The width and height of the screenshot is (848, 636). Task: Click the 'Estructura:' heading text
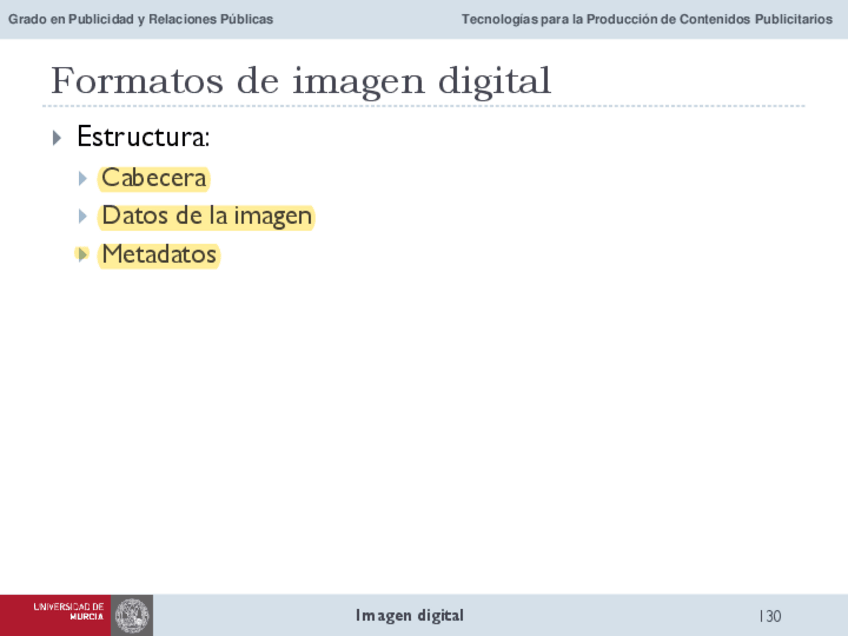[143, 136]
